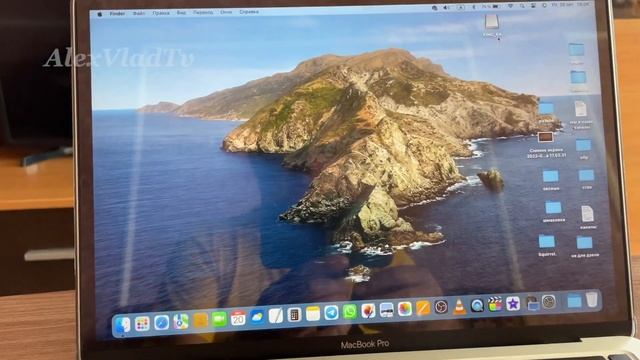Launch QuickTime Player from the Dock
Viewport: 640px width, 360px height.
[477, 305]
